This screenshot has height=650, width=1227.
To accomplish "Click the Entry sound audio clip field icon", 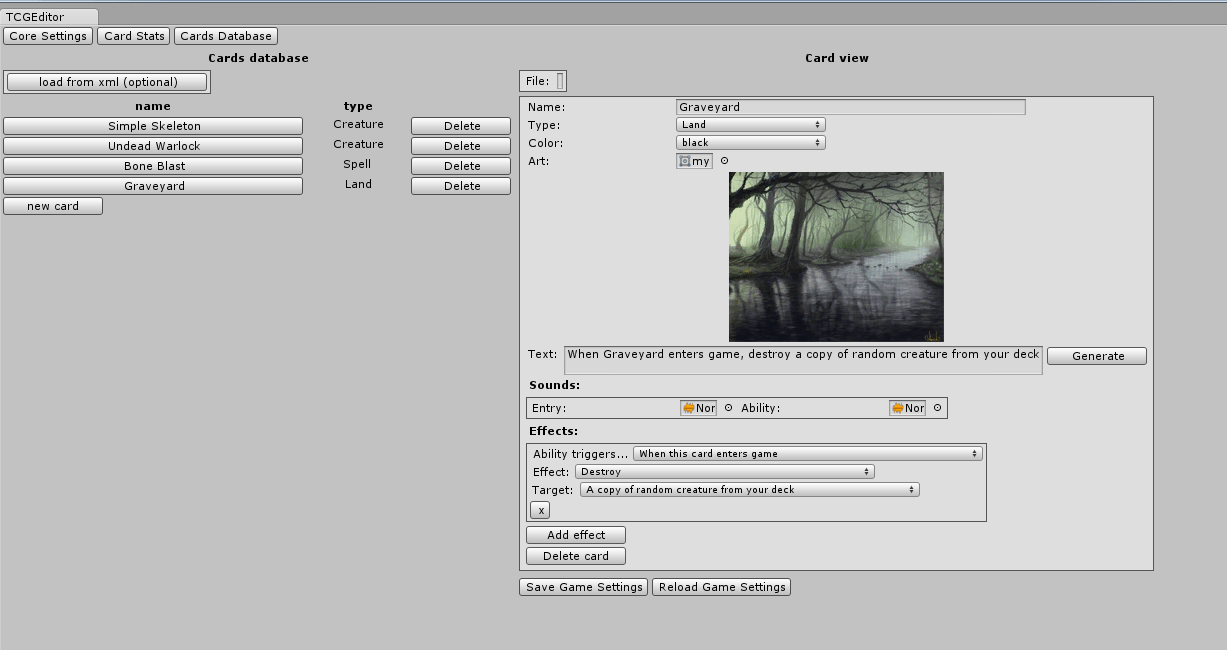I will coord(699,407).
